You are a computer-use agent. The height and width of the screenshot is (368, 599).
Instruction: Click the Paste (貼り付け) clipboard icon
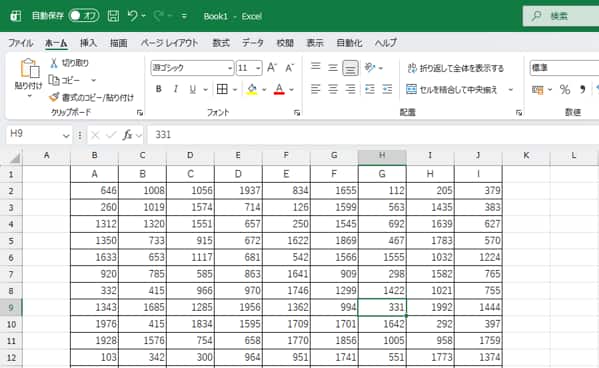(29, 68)
